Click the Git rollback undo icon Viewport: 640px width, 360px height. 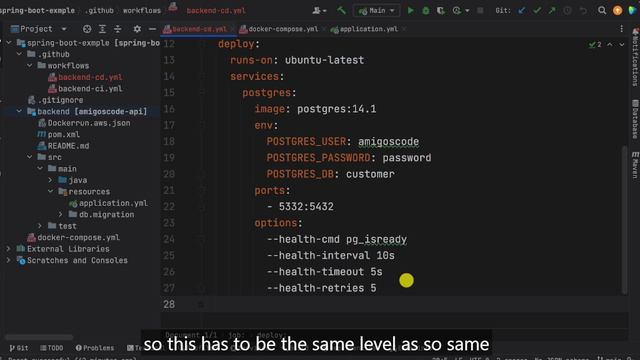pos(583,11)
